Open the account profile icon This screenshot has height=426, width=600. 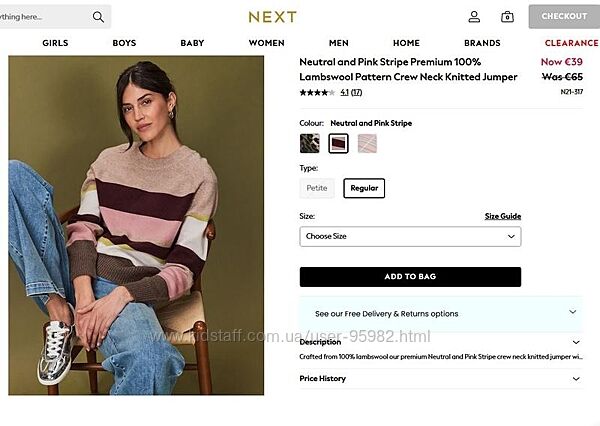(x=474, y=16)
